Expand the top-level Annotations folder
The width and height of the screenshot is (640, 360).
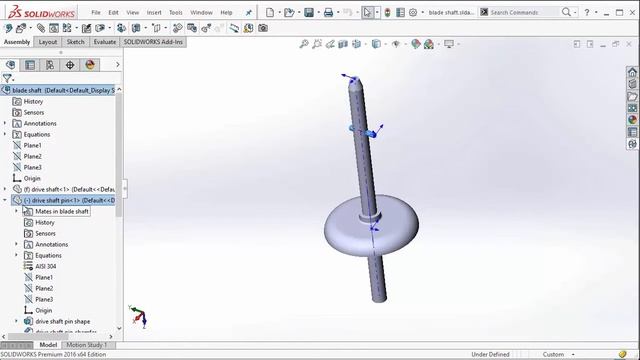click(5, 123)
